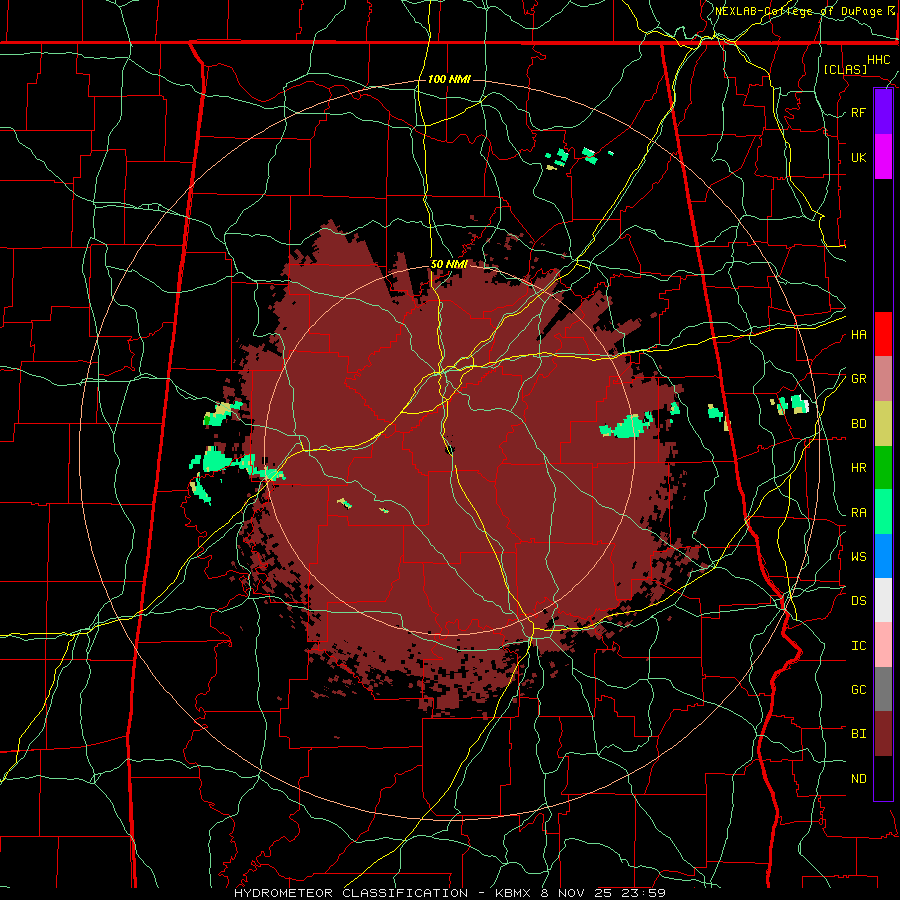
Task: Click the UK legend label
Action: click(858, 157)
